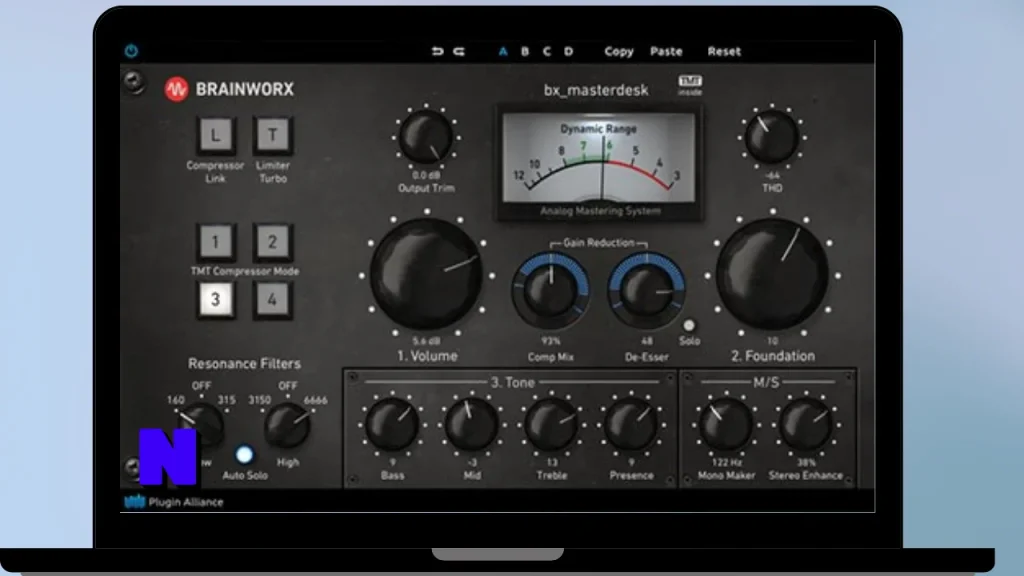Click the Brainworx logo

click(x=229, y=89)
